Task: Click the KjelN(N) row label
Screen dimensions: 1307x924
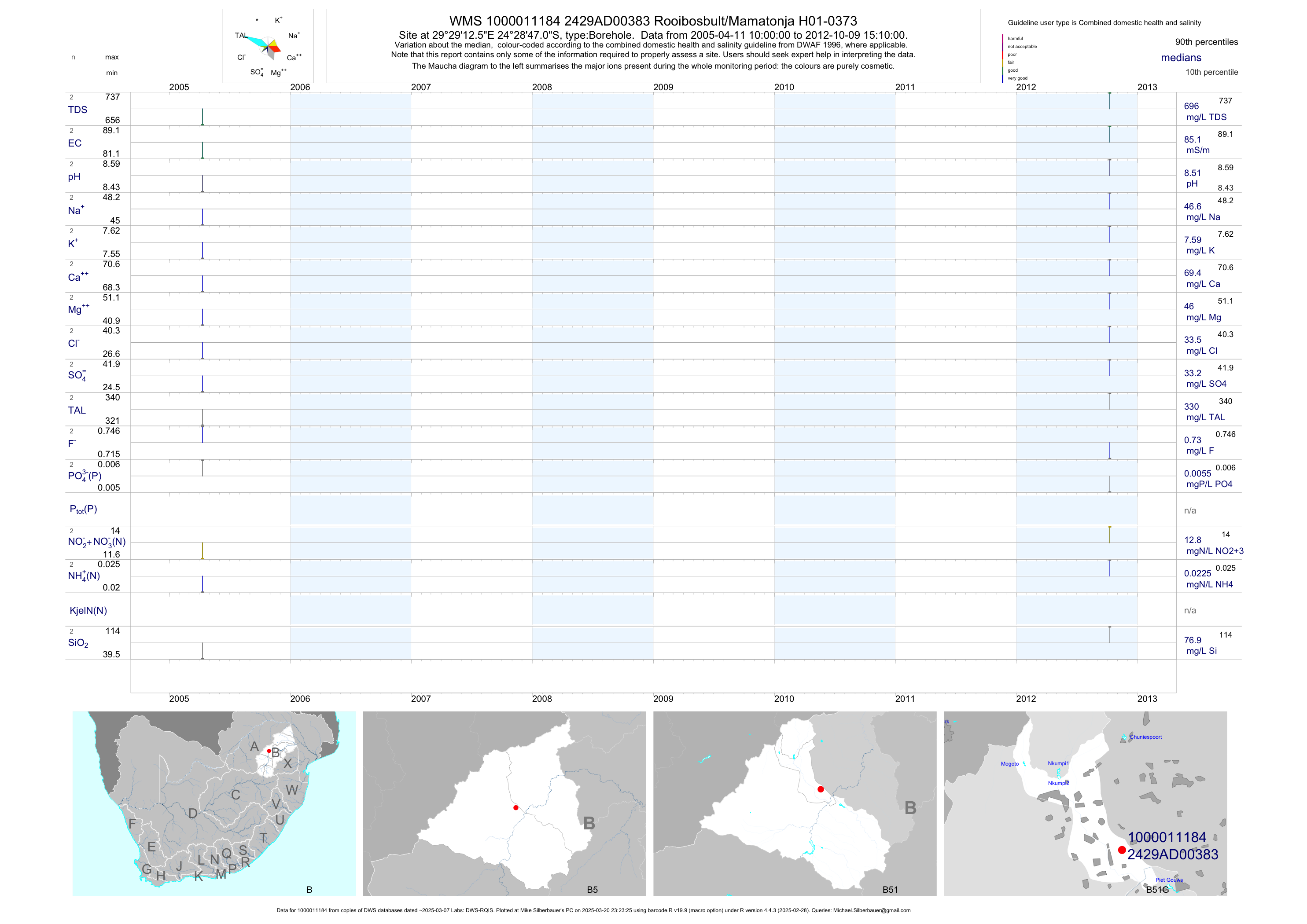Action: (x=88, y=611)
